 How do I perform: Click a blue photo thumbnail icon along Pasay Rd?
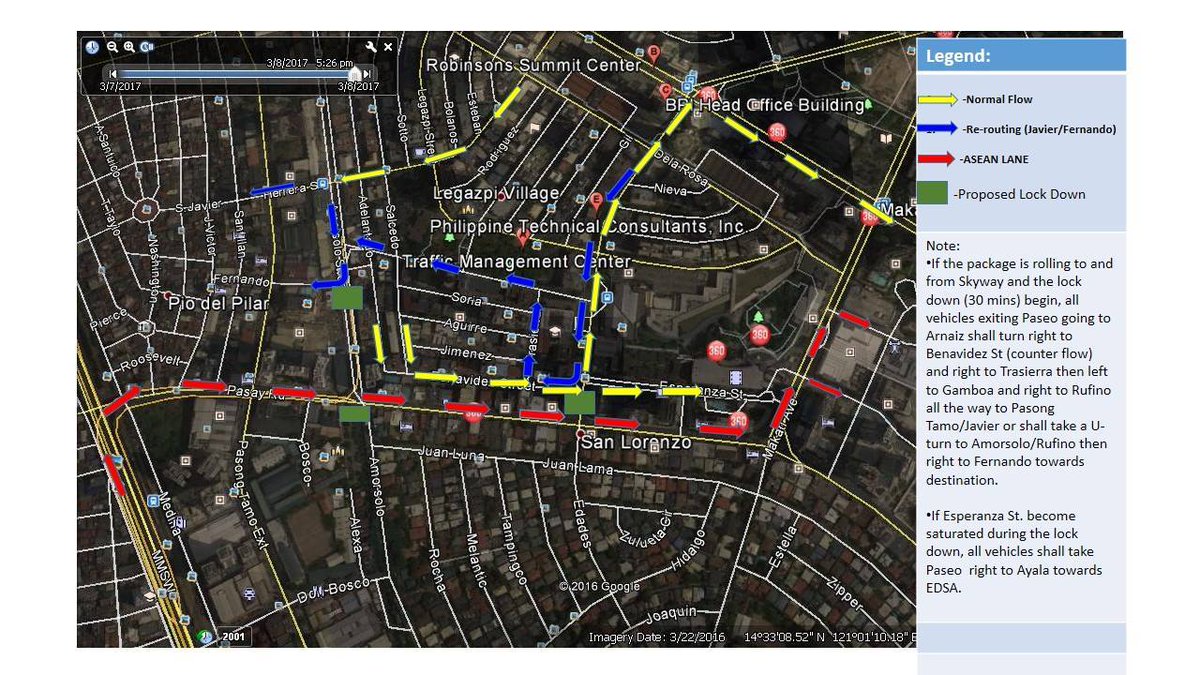pos(248,375)
